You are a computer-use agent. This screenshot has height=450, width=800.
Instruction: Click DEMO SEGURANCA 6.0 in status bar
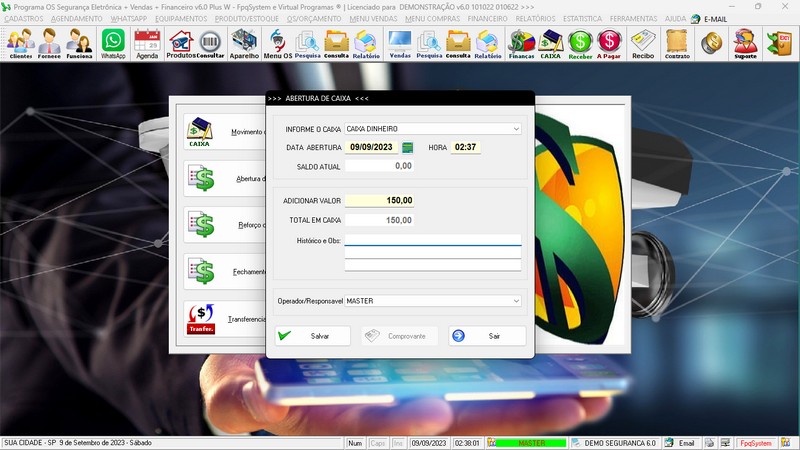click(x=615, y=443)
